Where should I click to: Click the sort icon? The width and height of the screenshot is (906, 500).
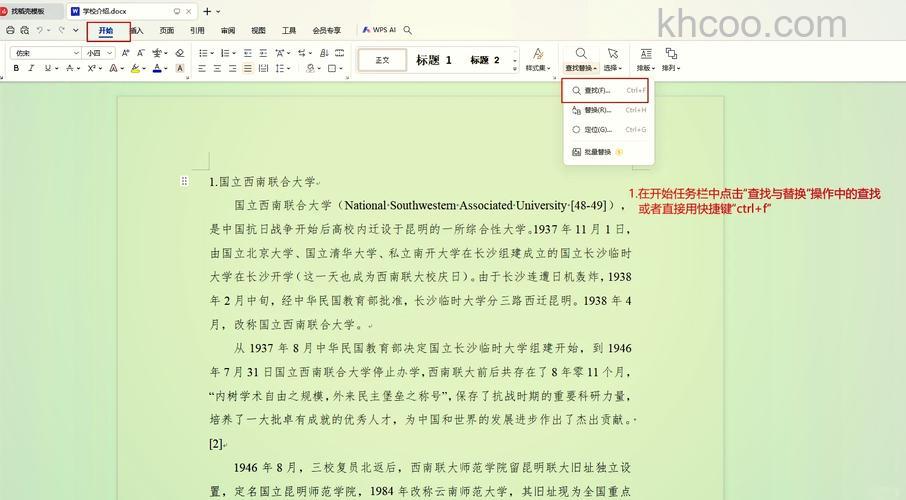(324, 53)
